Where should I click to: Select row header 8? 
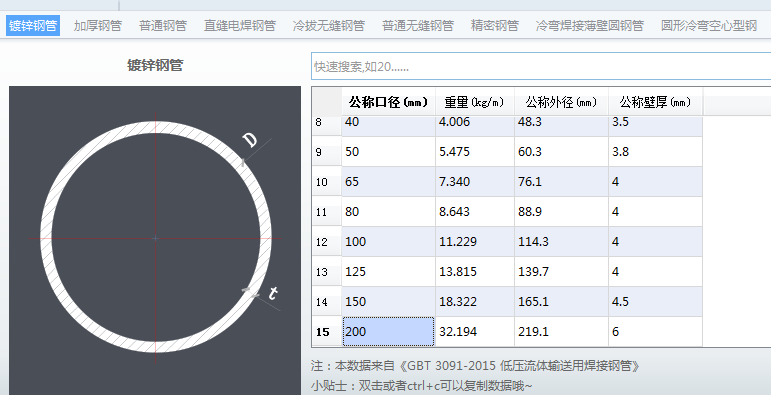click(x=327, y=126)
